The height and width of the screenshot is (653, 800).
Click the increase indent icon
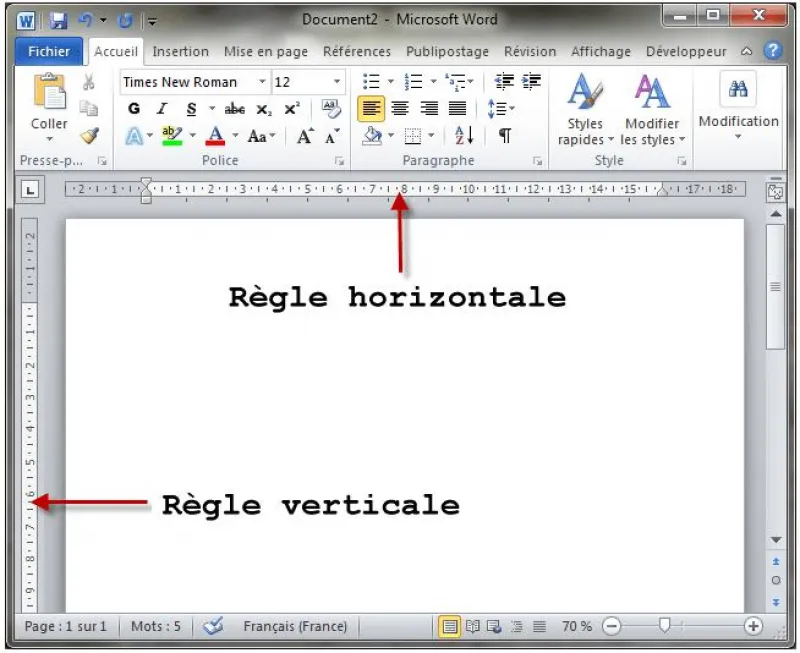531,82
